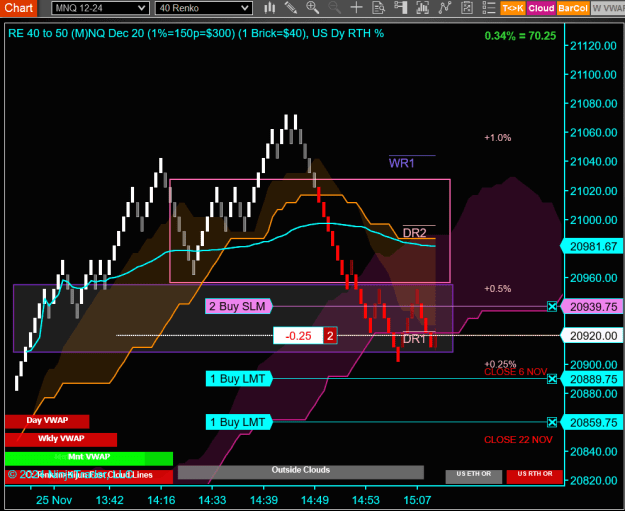Viewport: 625px width, 511px height.
Task: Click the Wkly VWAP red bar
Action: click(x=61, y=439)
